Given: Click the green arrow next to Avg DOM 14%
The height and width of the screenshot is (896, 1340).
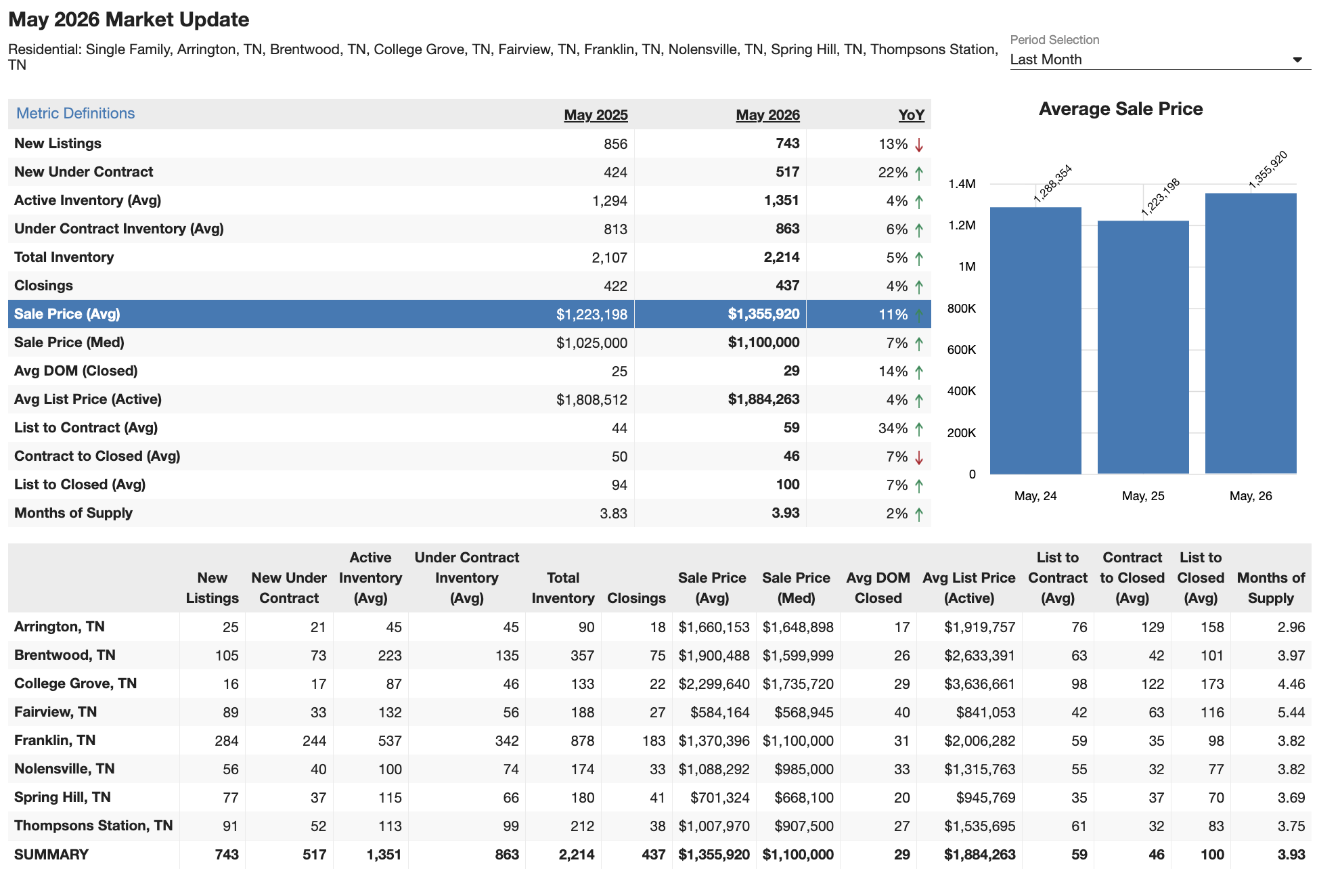Looking at the screenshot, I should click(919, 372).
